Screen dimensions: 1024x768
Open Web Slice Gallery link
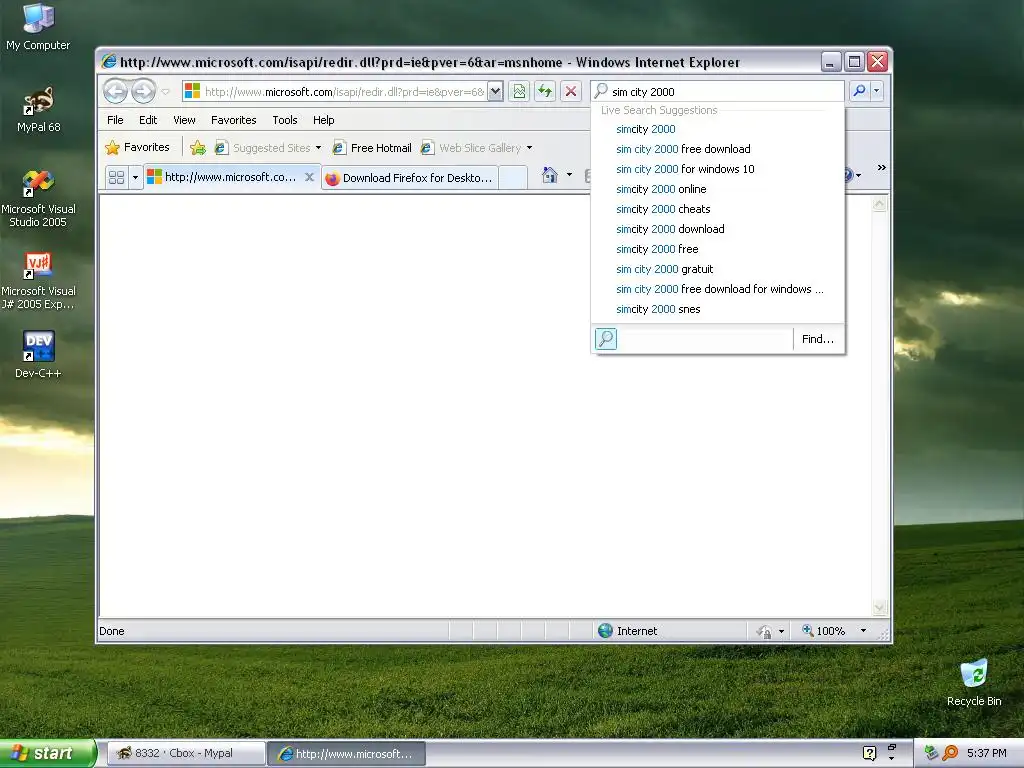[471, 148]
